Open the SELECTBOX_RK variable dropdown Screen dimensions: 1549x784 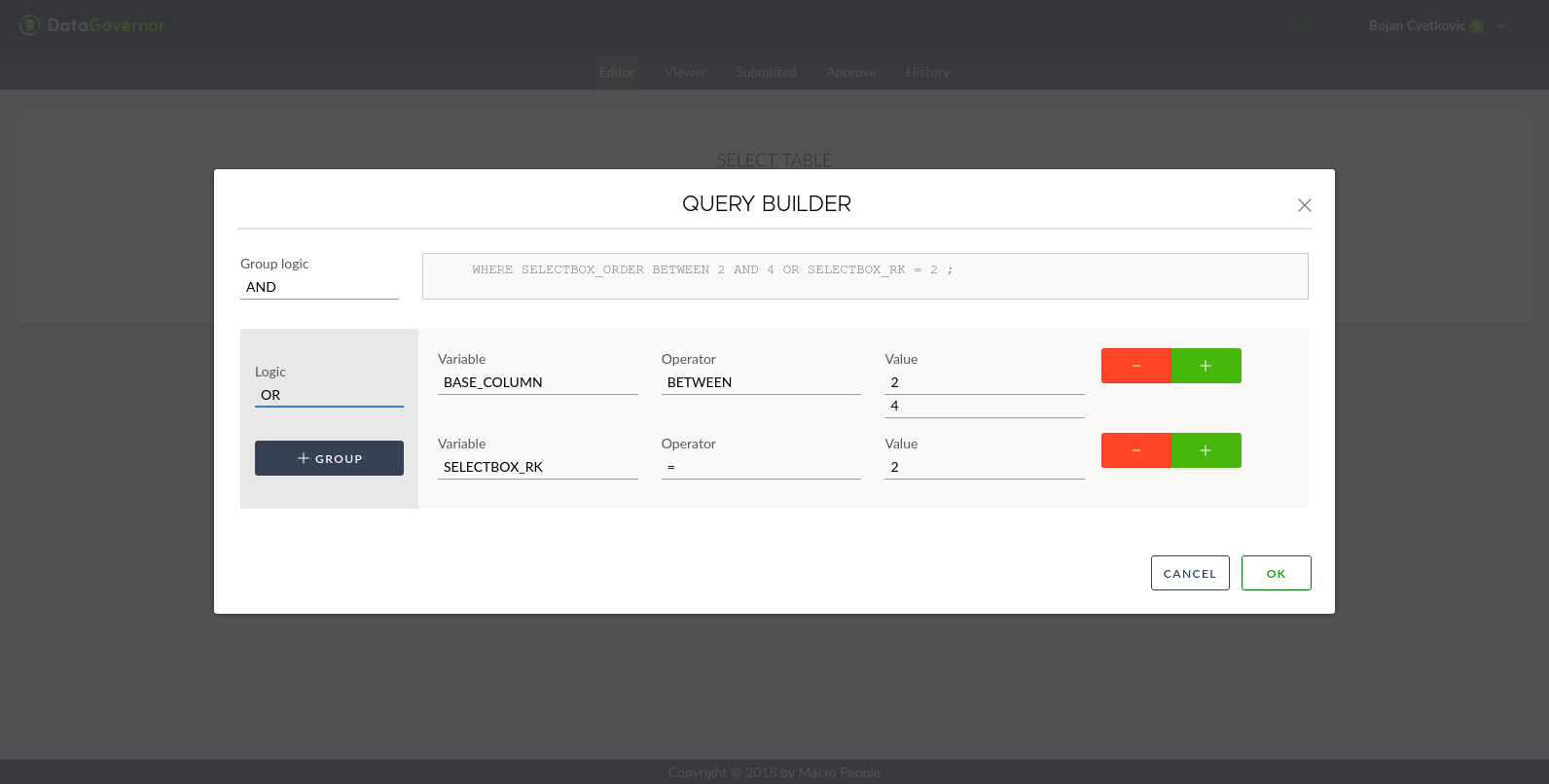pyautogui.click(x=537, y=467)
